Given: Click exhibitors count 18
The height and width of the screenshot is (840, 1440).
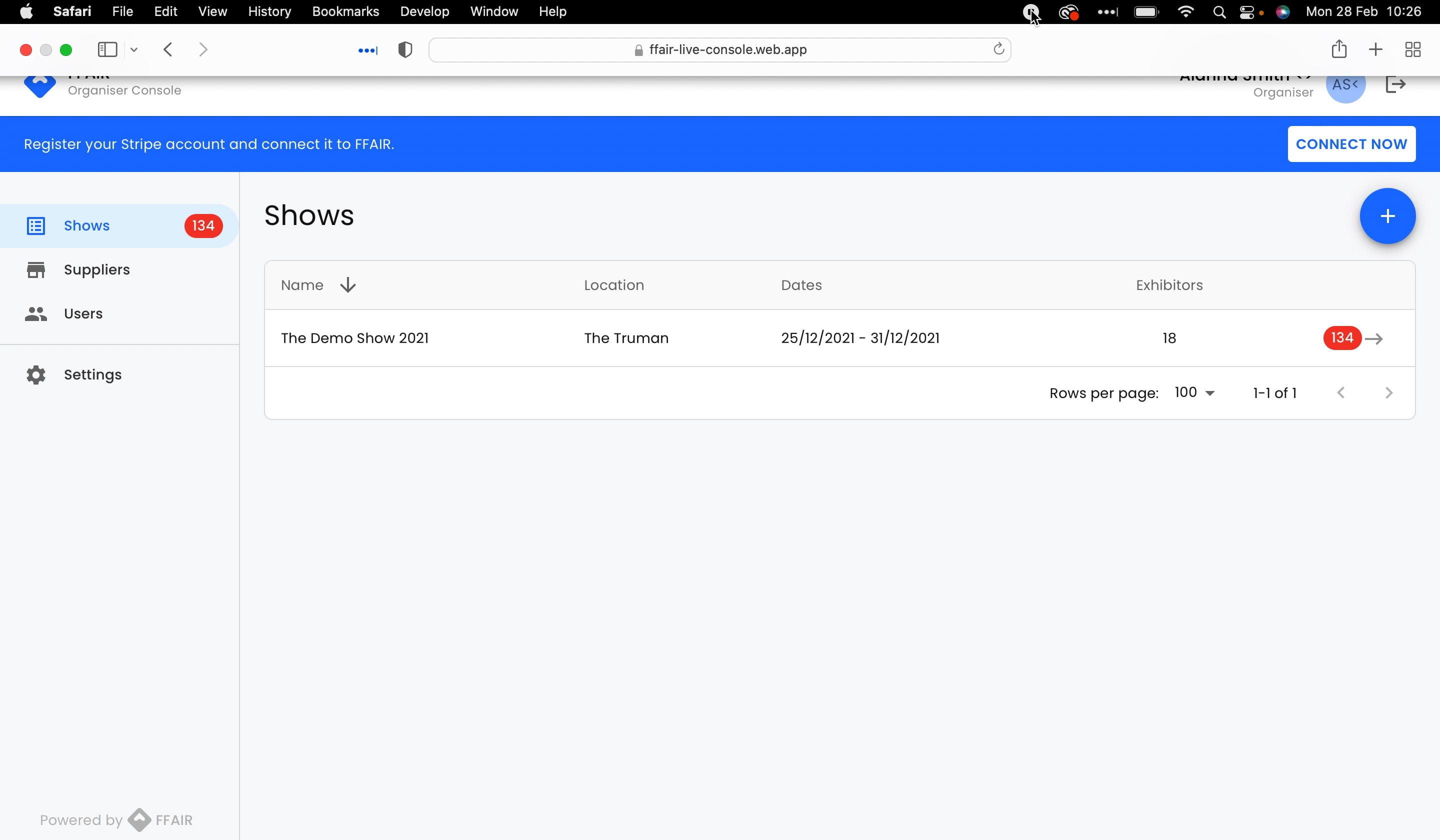Looking at the screenshot, I should tap(1169, 338).
